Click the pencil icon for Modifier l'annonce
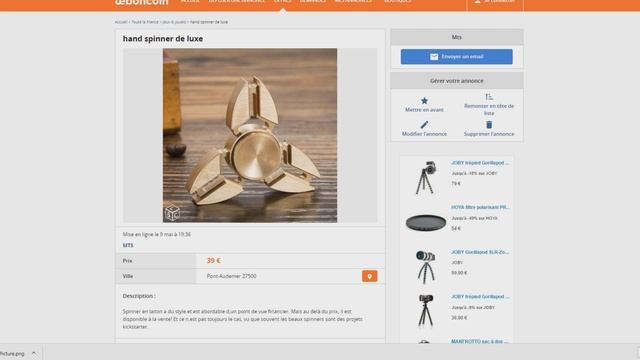This screenshot has width=640, height=360. coord(424,124)
